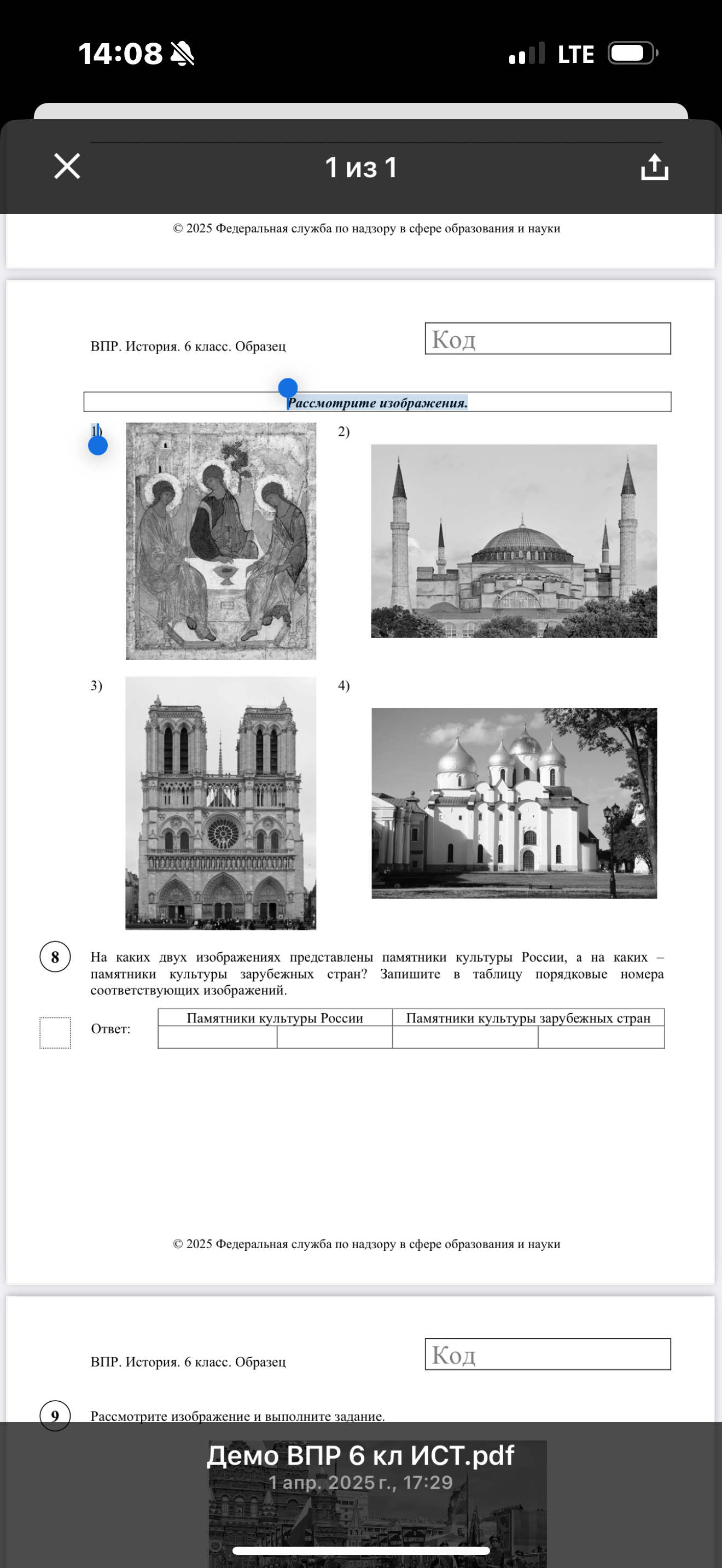Tap the battery indicator in status bar

(x=632, y=54)
